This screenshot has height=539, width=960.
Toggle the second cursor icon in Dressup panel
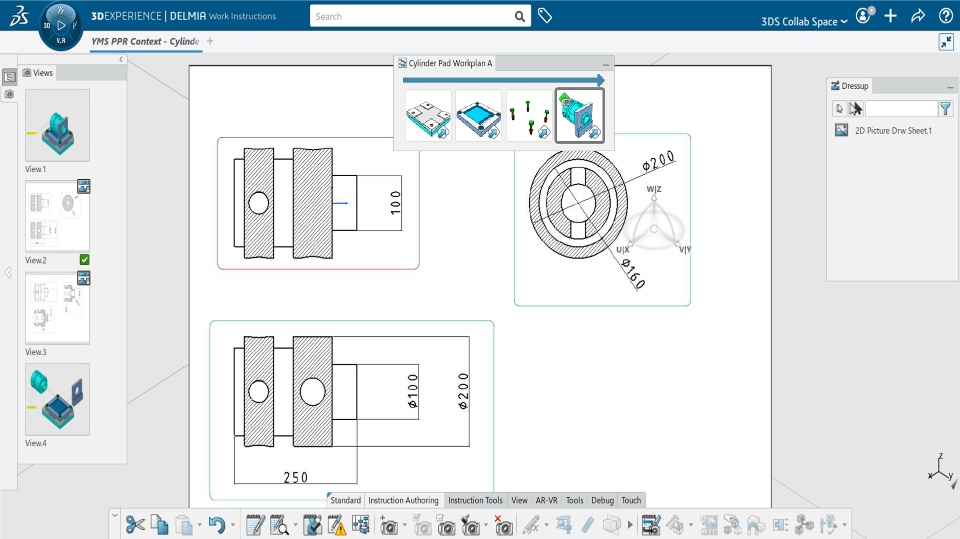(855, 109)
